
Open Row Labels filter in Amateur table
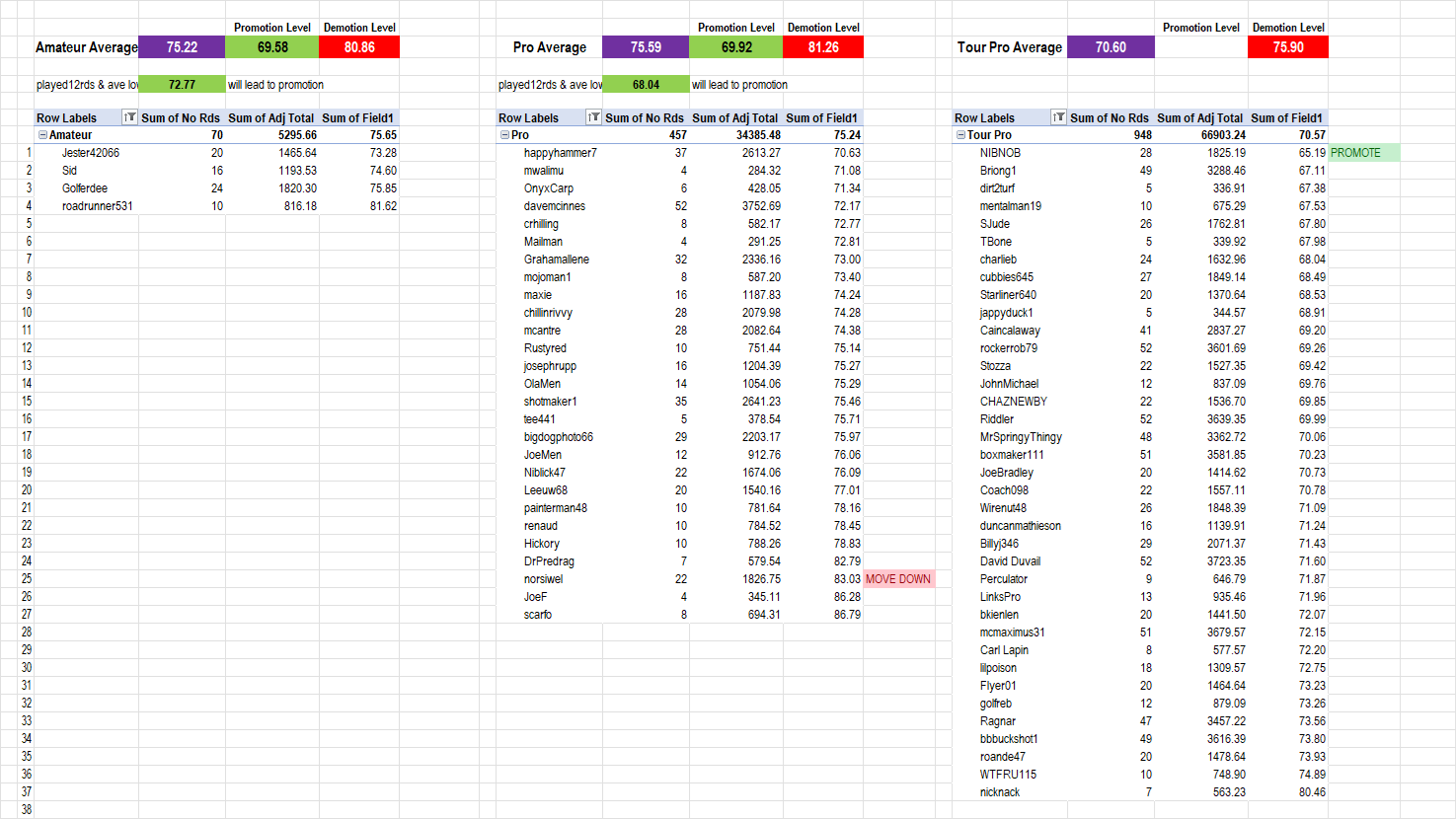[x=129, y=117]
